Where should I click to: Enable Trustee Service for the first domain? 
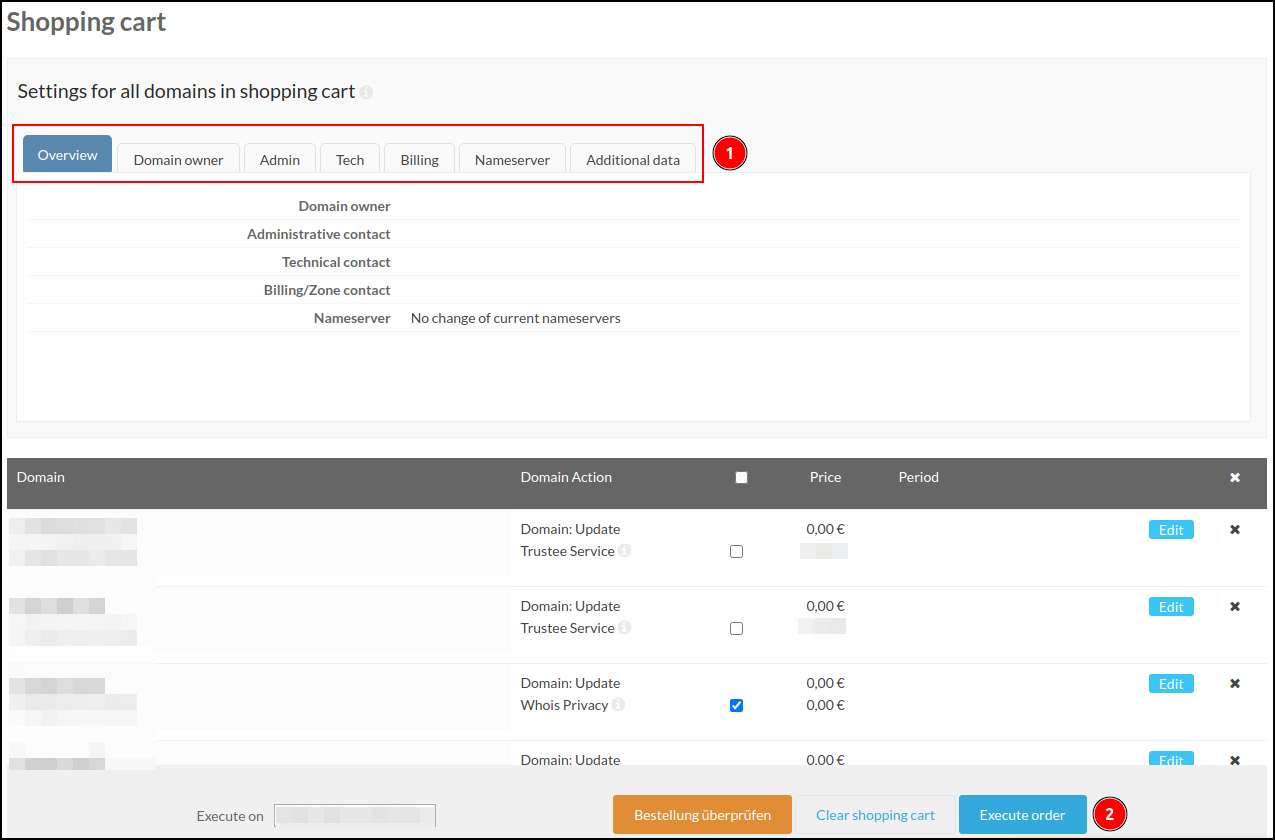737,552
